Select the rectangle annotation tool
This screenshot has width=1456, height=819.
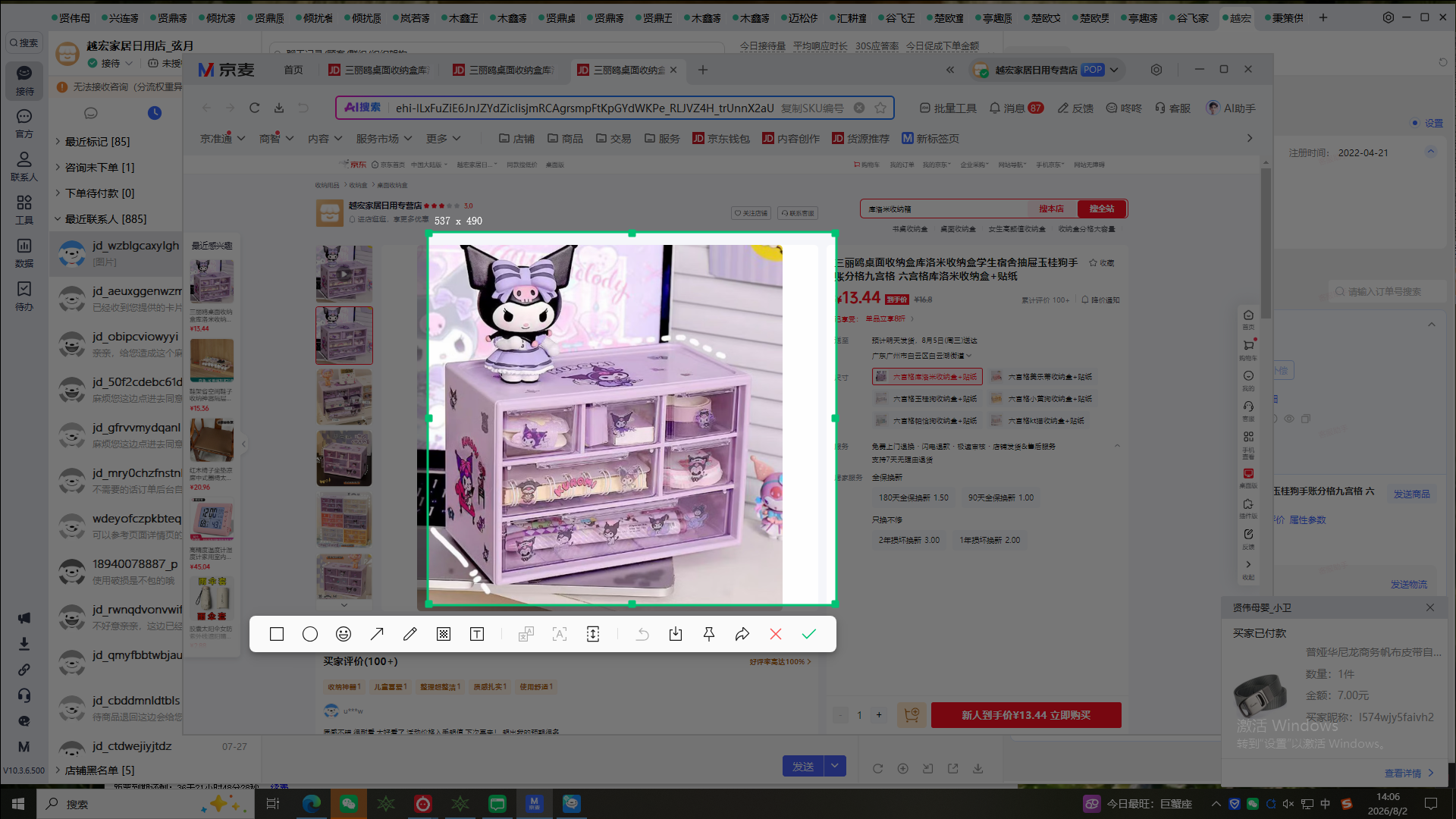(277, 634)
